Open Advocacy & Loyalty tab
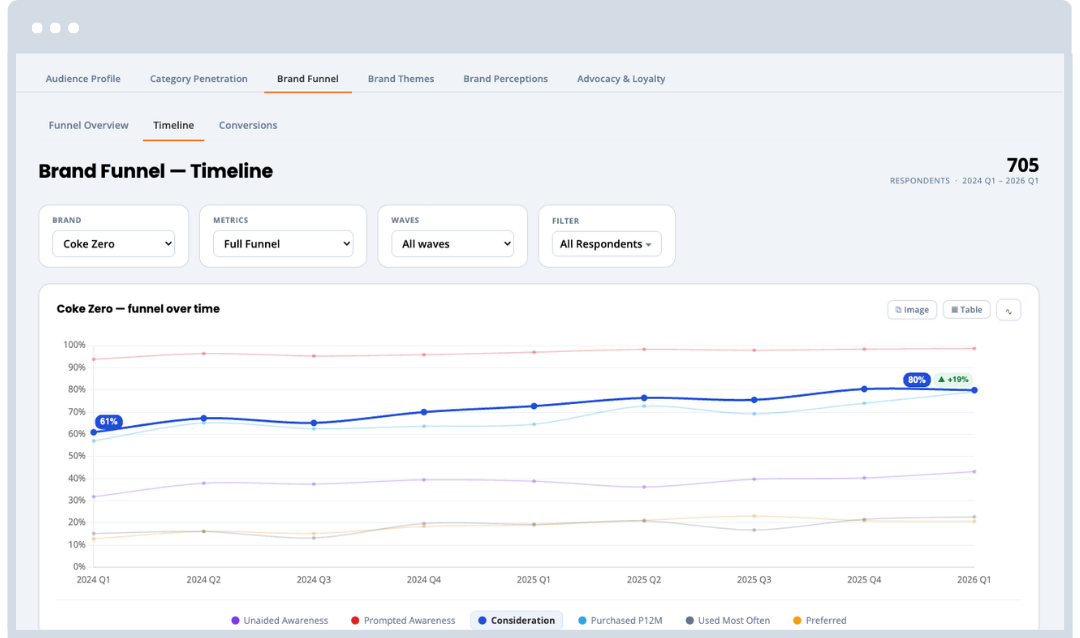The height and width of the screenshot is (638, 1080). click(x=621, y=79)
